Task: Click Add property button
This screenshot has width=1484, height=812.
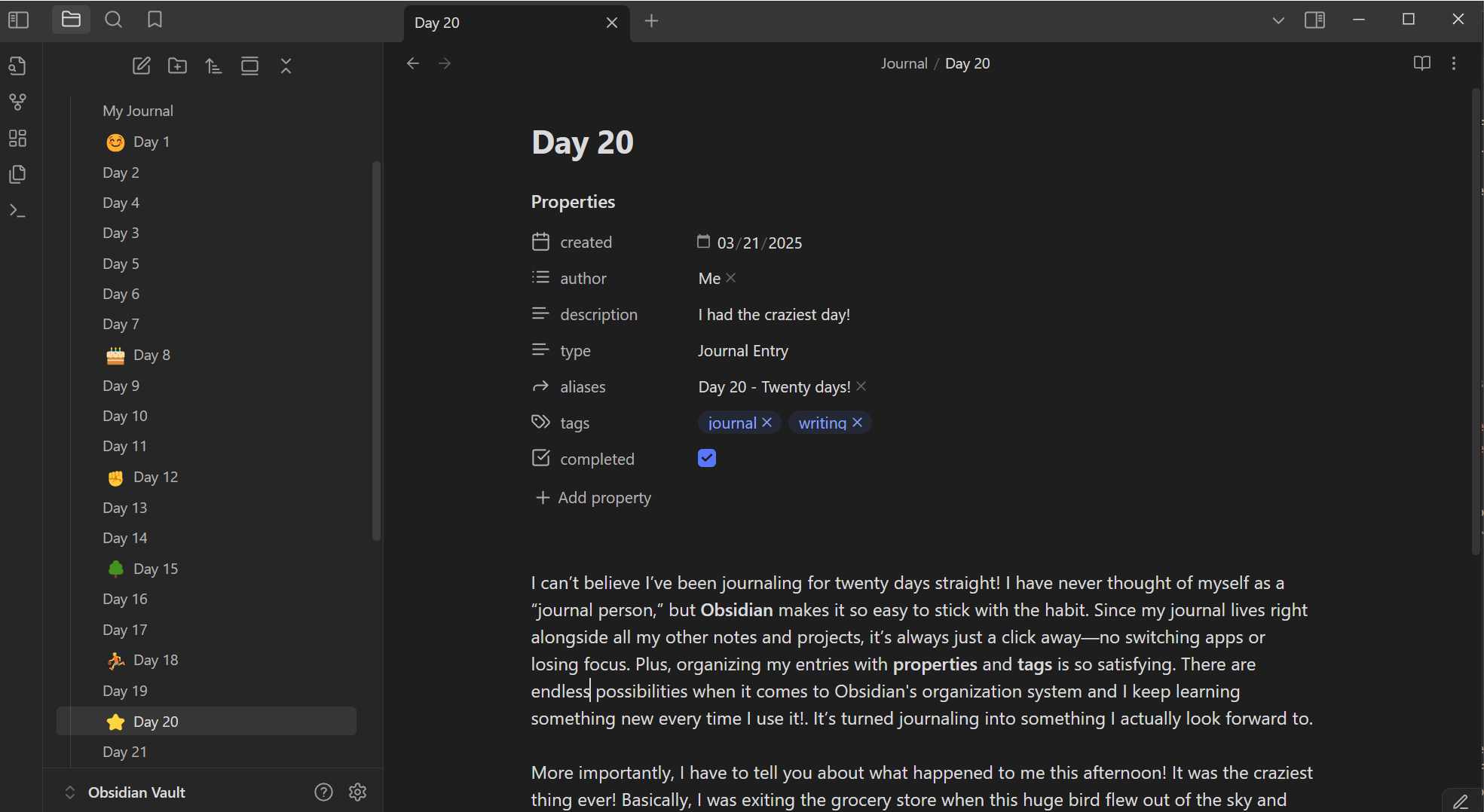Action: [593, 498]
